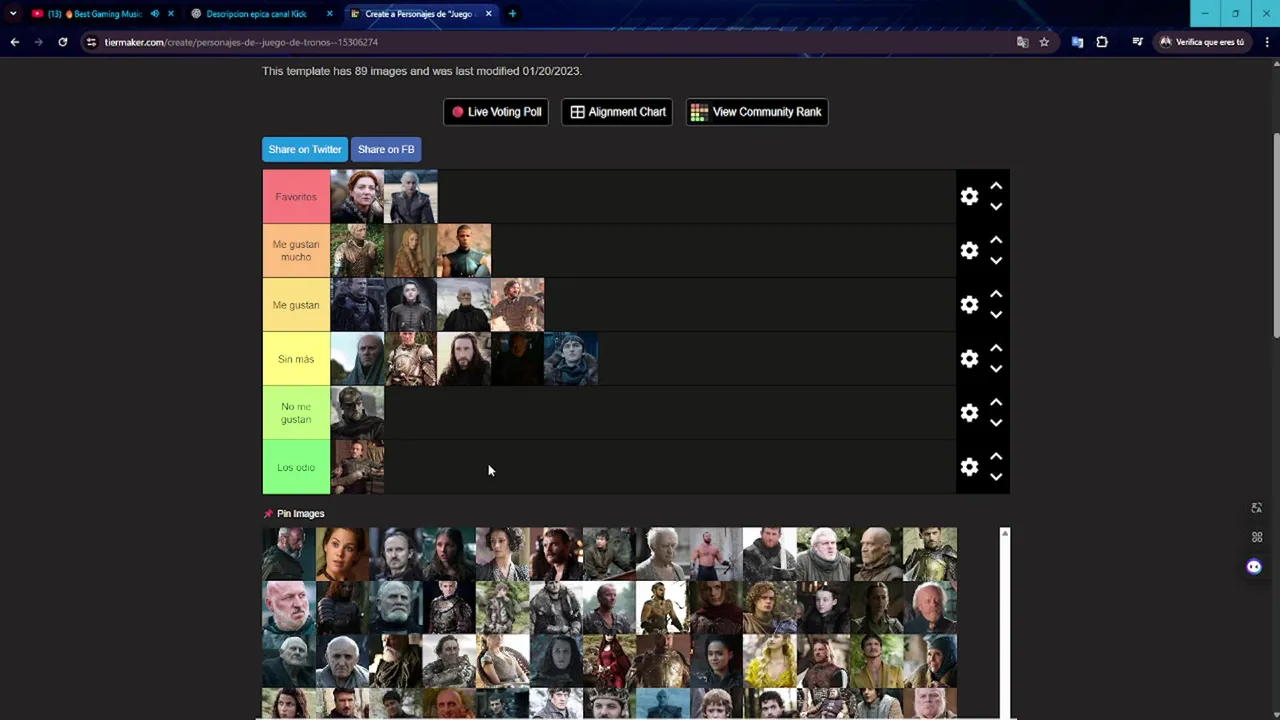Screen dimensions: 1280x720
Task: Move Favoritos row down with arrow
Action: [x=996, y=207]
